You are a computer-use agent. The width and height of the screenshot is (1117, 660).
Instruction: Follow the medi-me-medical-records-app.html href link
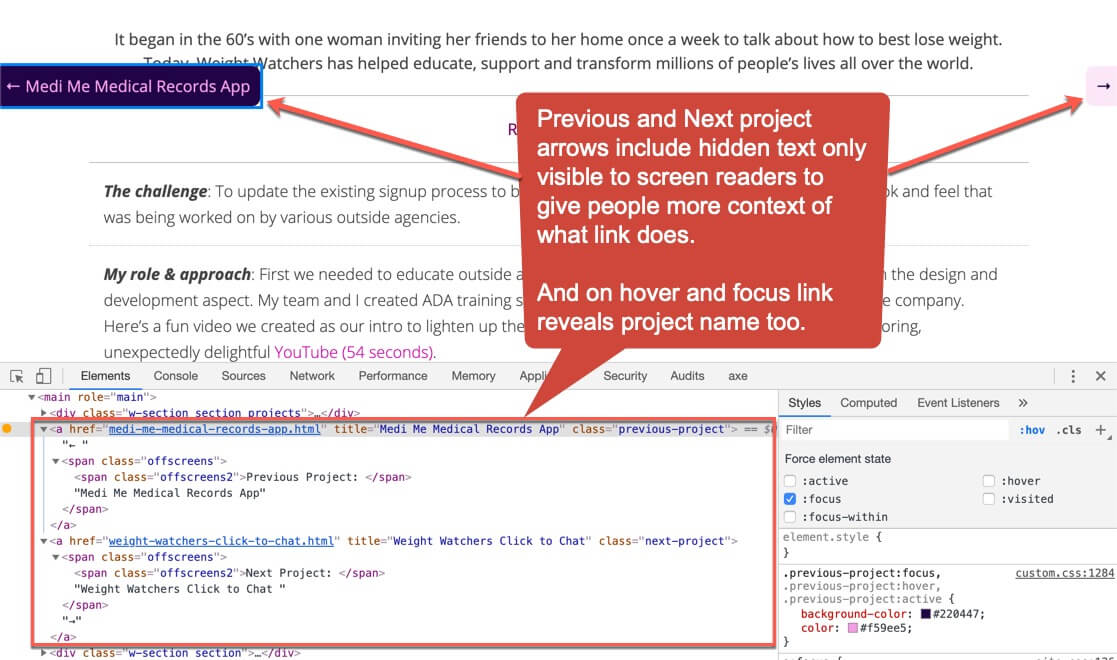214,429
